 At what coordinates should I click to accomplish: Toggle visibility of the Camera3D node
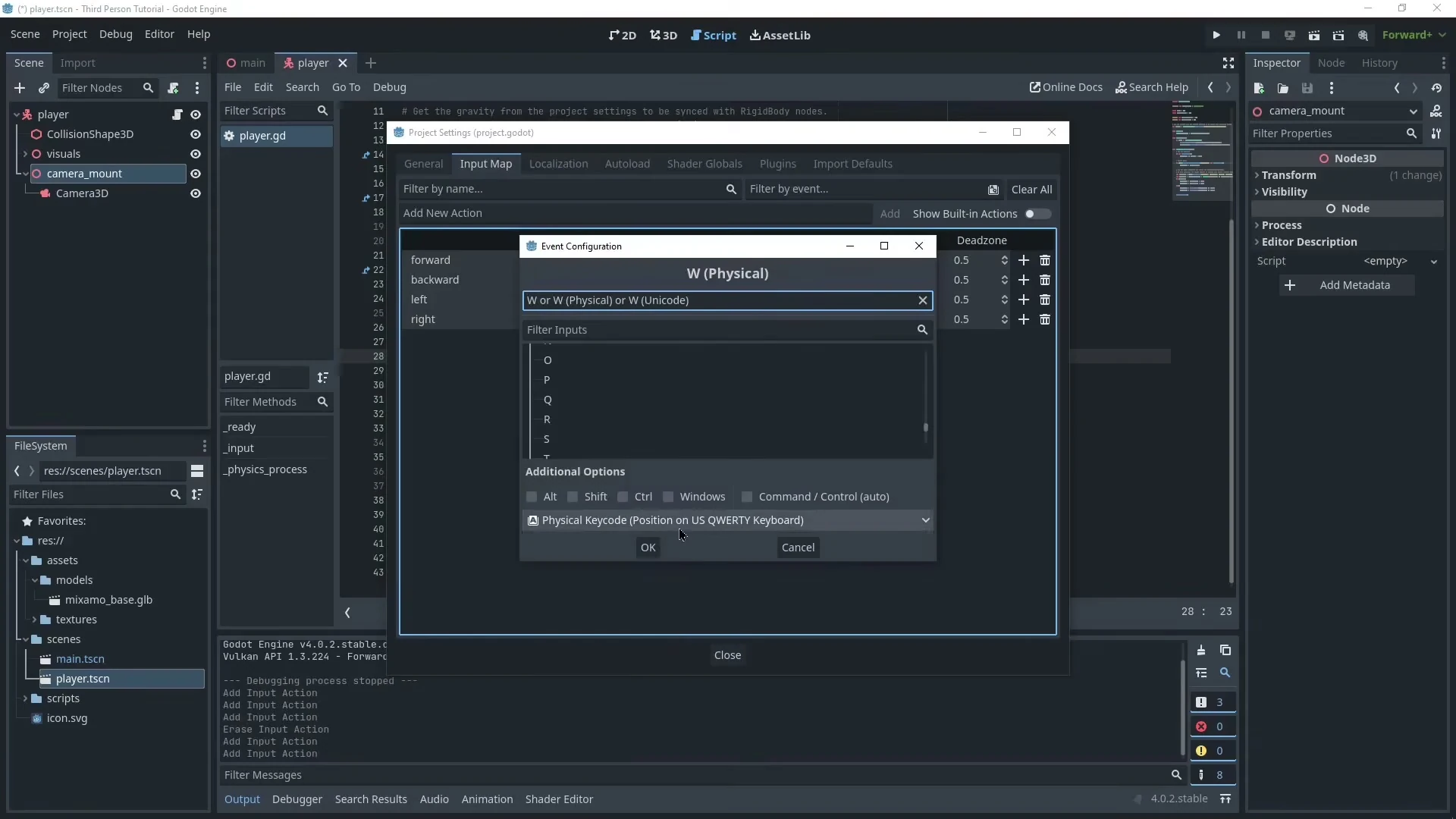[196, 193]
